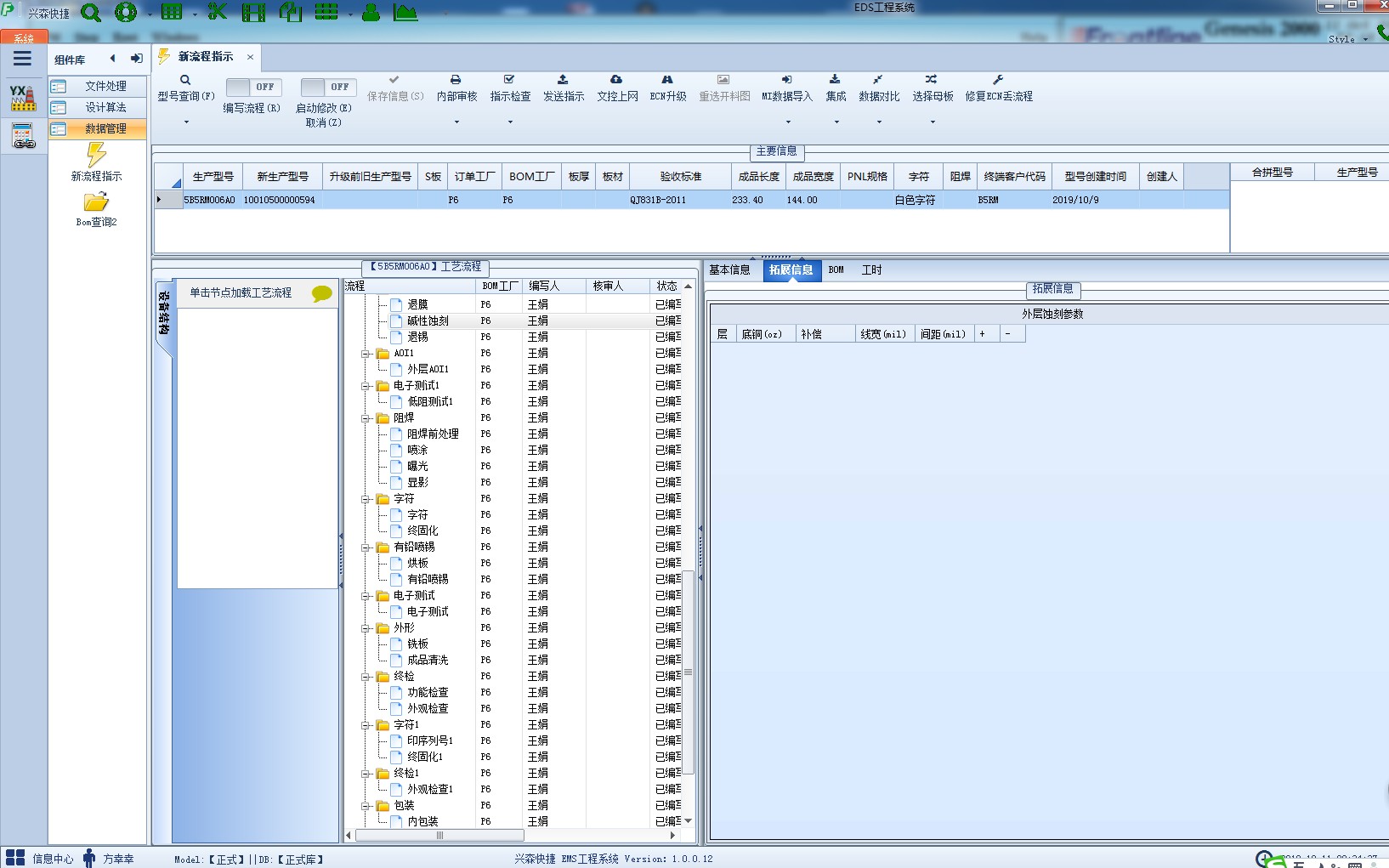Screen dimensions: 1389x868
Task: Select the 新流程指示 document tab
Action: coord(206,57)
